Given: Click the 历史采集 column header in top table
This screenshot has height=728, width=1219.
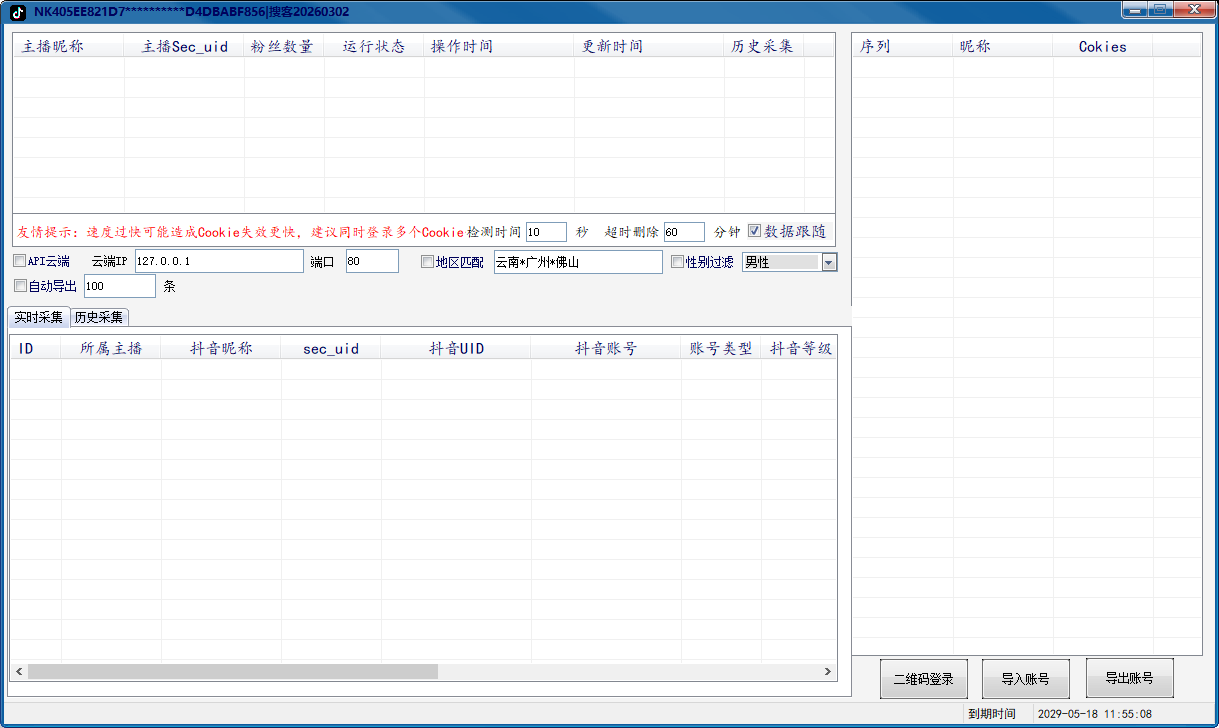Looking at the screenshot, I should [x=764, y=46].
